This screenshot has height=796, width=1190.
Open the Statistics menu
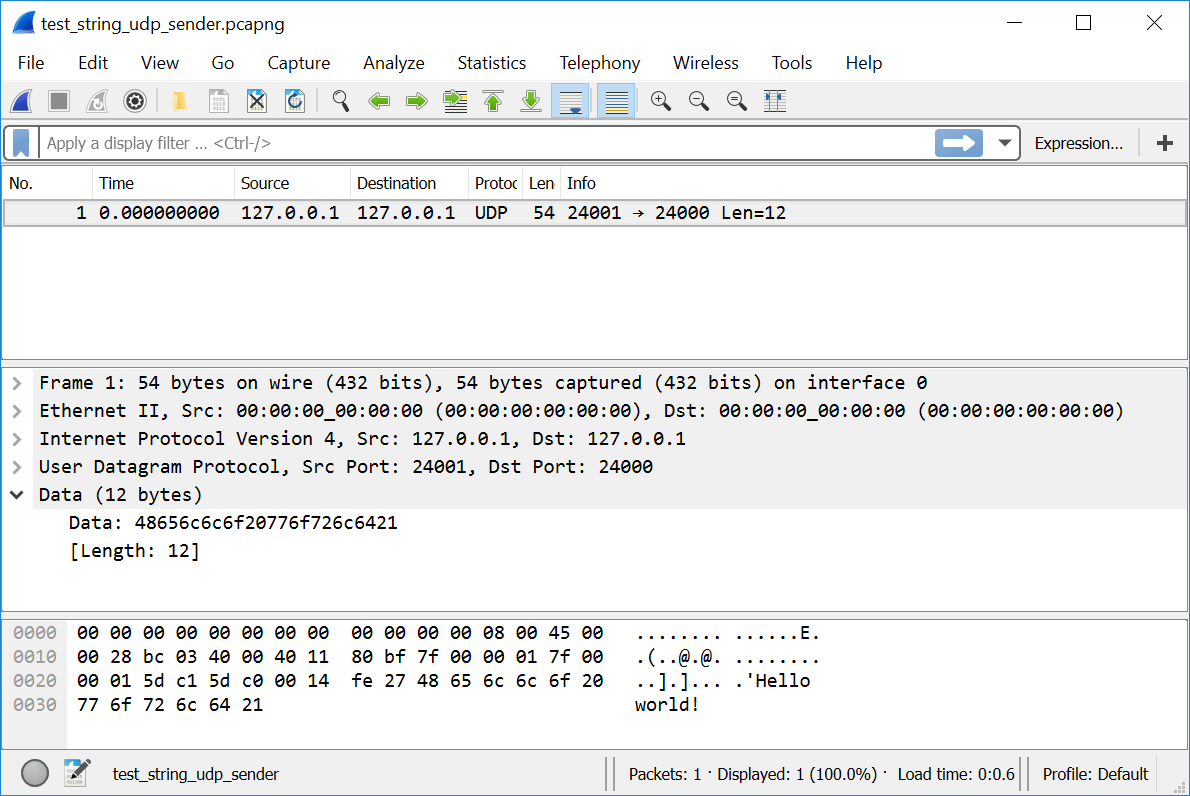click(491, 63)
